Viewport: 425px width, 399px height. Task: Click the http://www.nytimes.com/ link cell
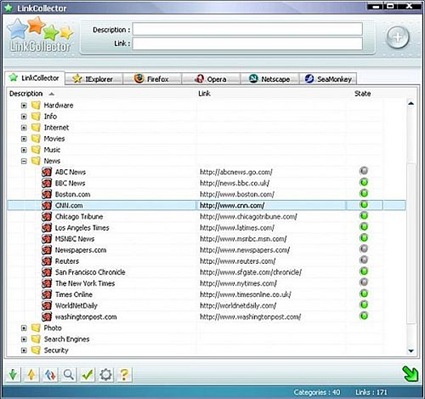click(x=238, y=284)
